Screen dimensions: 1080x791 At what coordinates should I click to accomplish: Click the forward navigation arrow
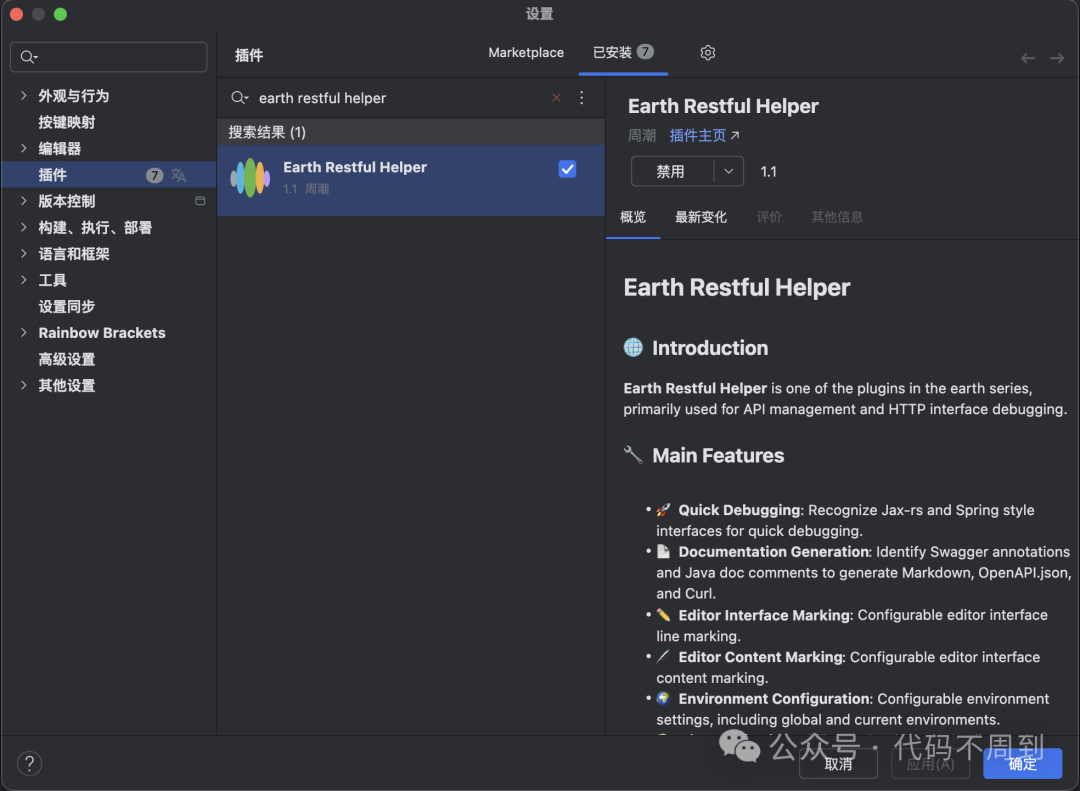click(x=1057, y=57)
